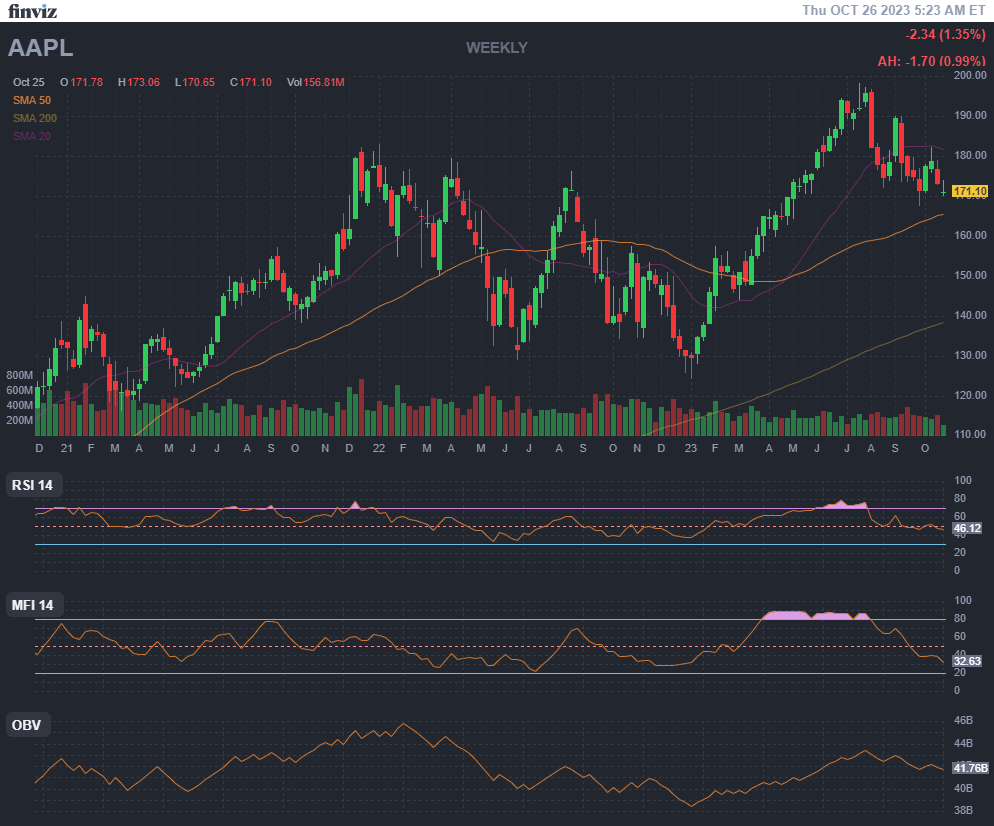Click the 200.00 price axis label
The height and width of the screenshot is (826, 994).
[x=970, y=75]
